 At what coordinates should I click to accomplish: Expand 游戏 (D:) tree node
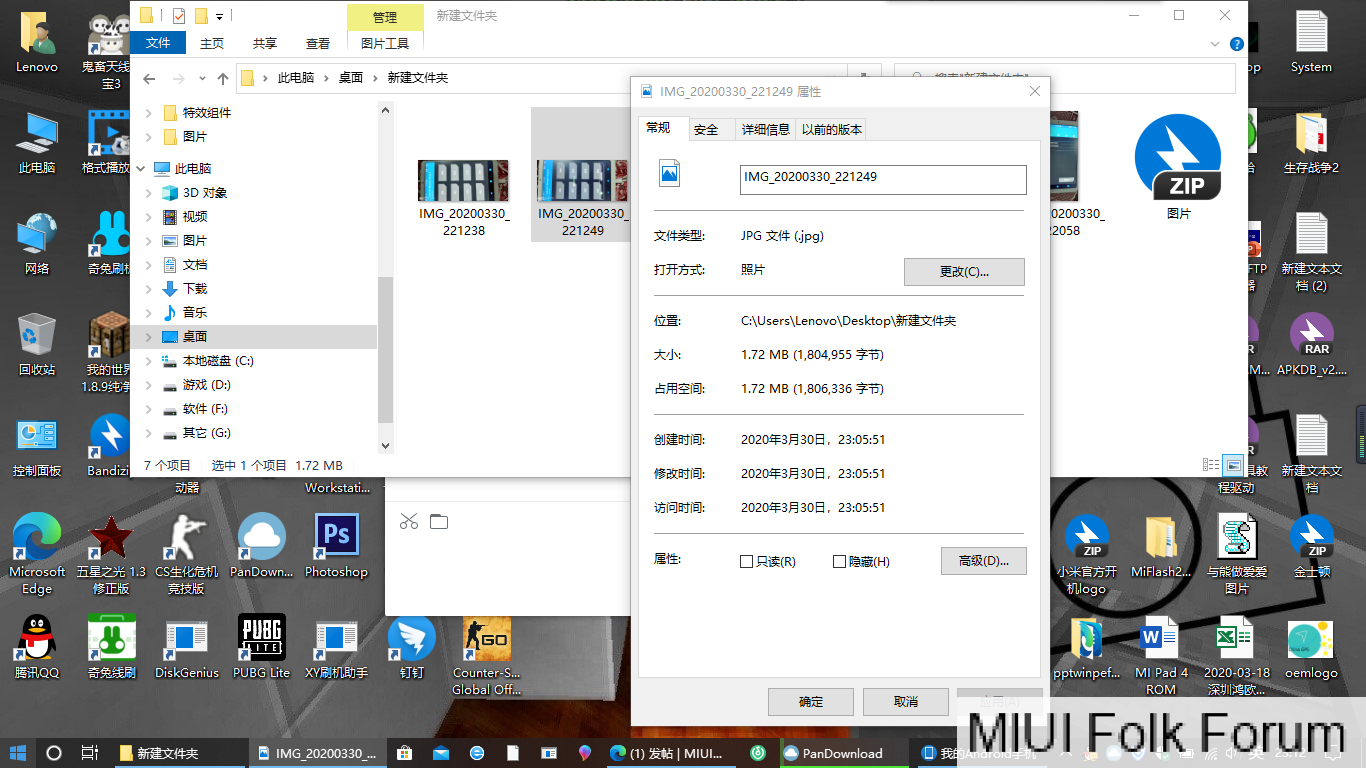(x=149, y=384)
